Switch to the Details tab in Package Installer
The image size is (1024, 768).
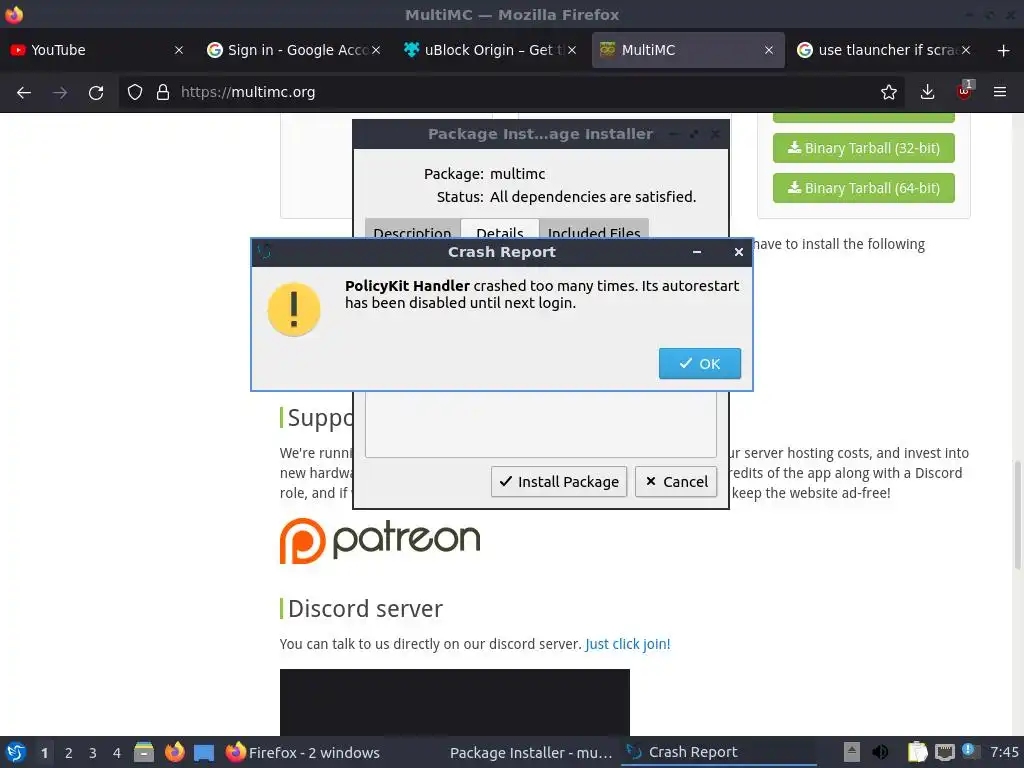pos(500,230)
